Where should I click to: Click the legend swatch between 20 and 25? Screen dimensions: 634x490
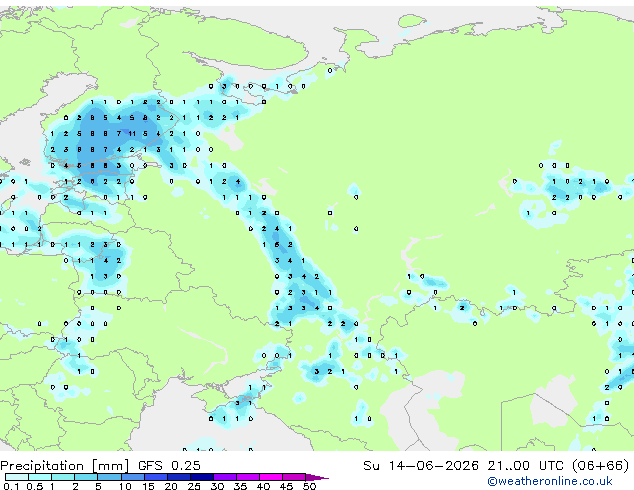click(x=178, y=477)
